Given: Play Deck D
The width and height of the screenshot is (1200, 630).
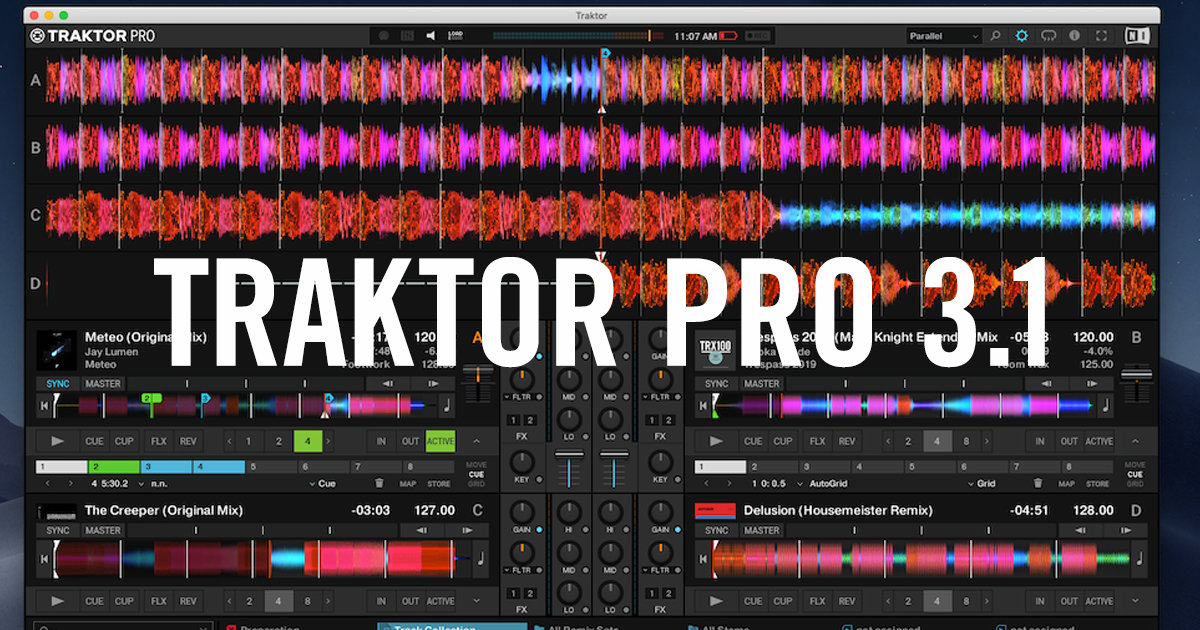Looking at the screenshot, I should [x=717, y=601].
